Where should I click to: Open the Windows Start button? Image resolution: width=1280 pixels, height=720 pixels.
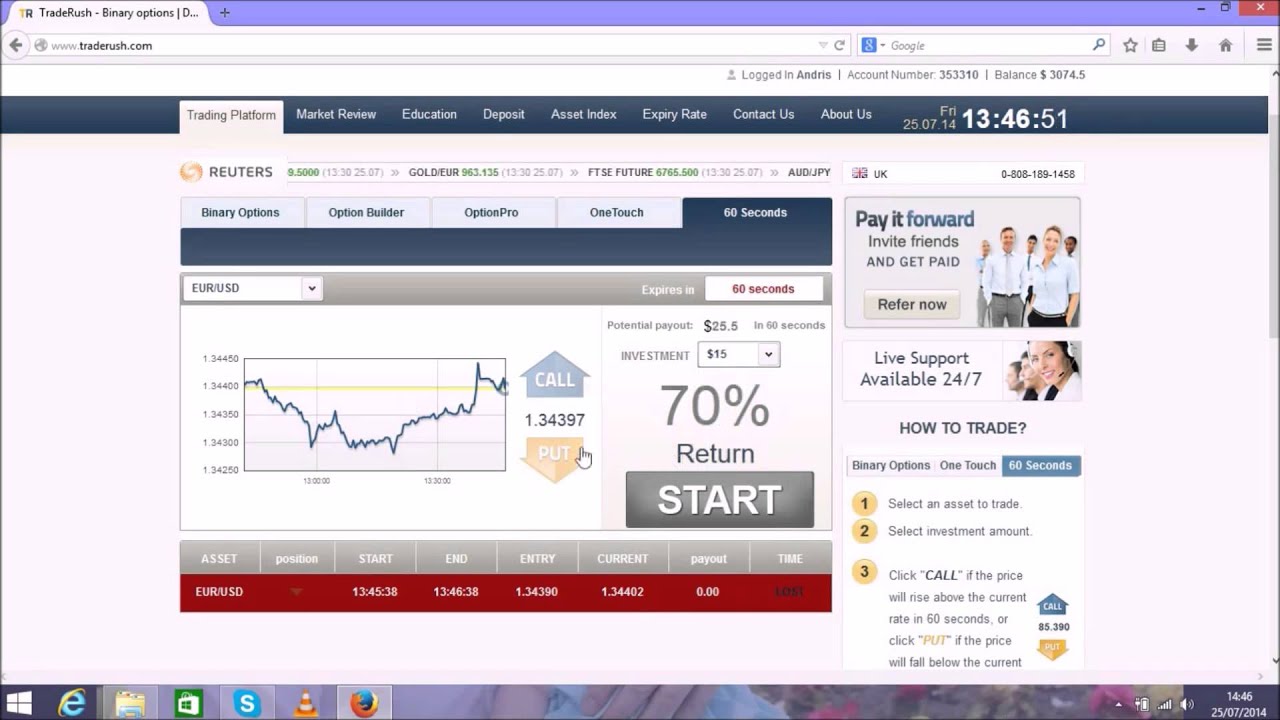pos(18,703)
